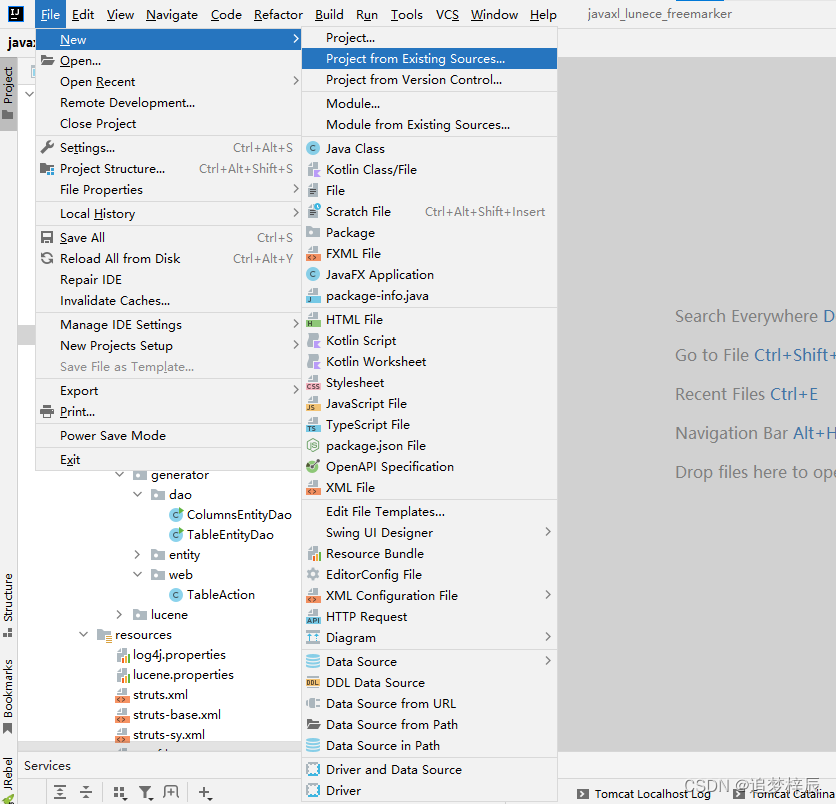Click Exit in File menu
836x804 pixels.
pos(168,460)
